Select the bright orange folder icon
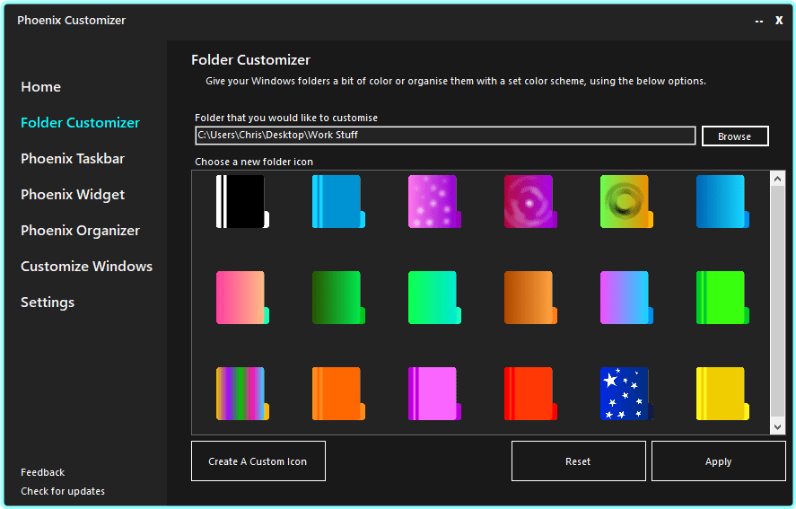The height and width of the screenshot is (509, 796). tap(337, 393)
